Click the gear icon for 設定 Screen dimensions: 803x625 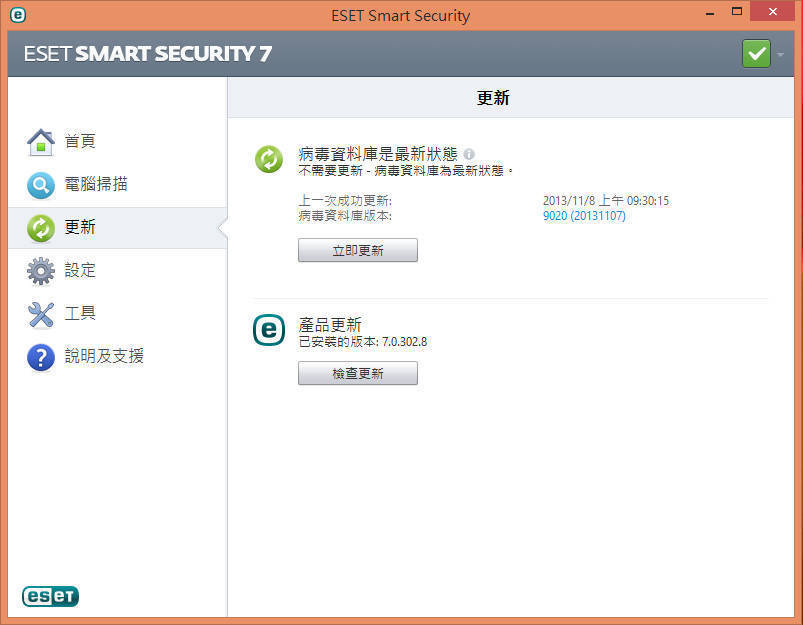pos(40,271)
